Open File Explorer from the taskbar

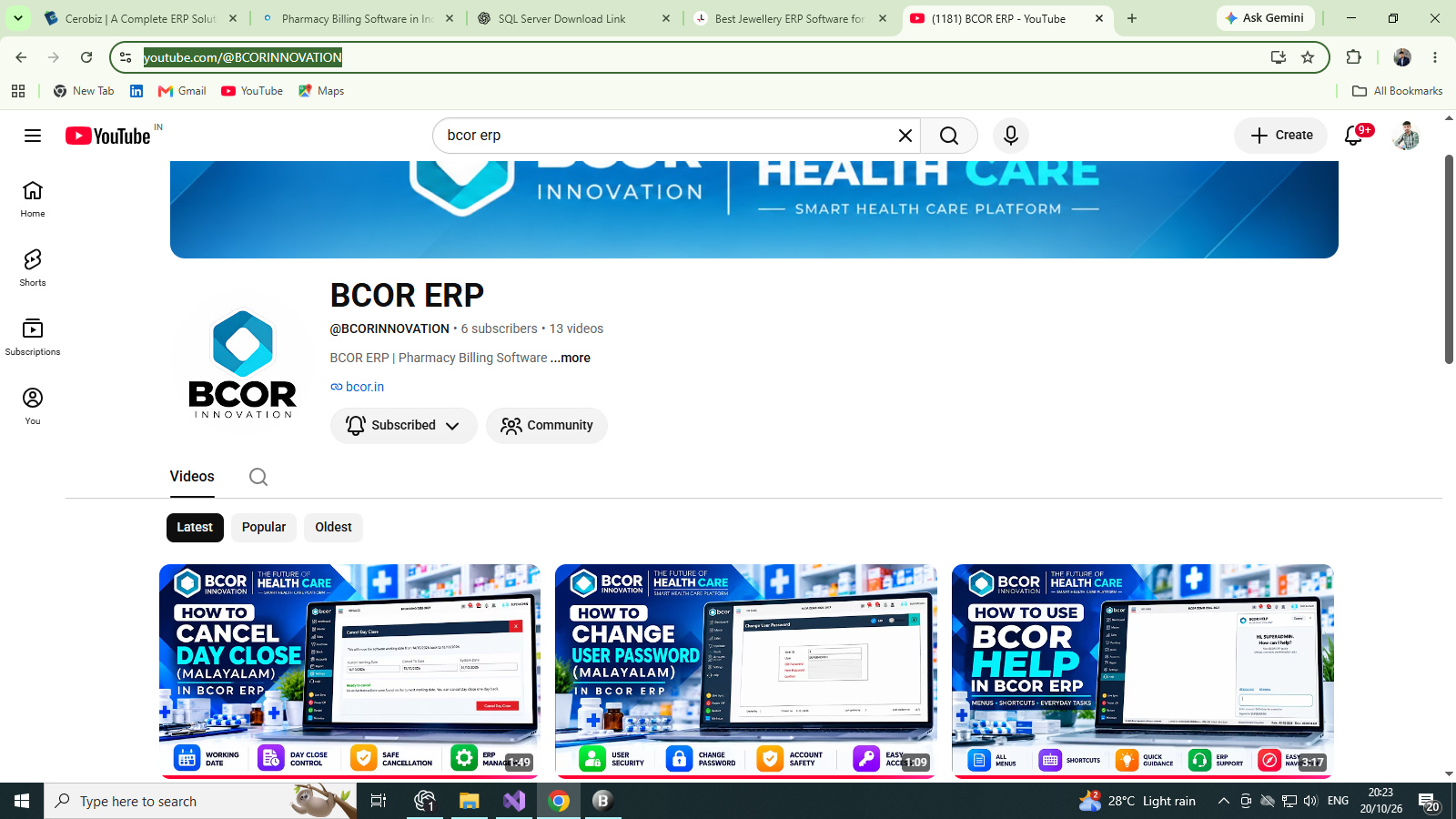coord(469,801)
